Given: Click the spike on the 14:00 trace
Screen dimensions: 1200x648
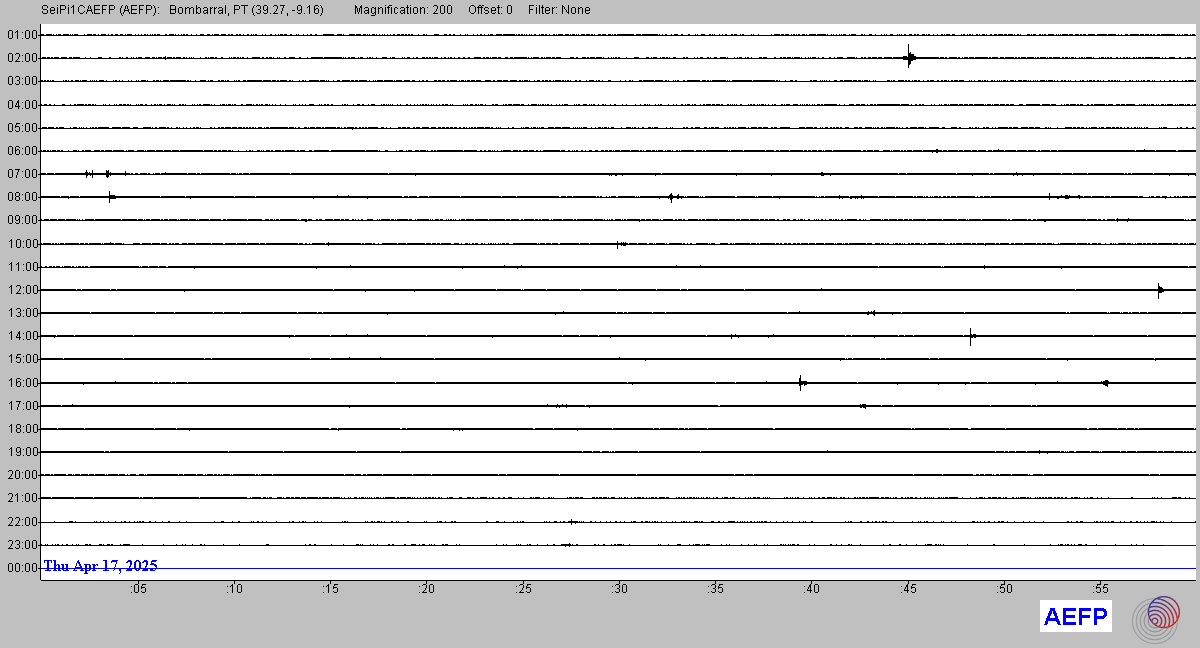Looking at the screenshot, I should tap(971, 336).
